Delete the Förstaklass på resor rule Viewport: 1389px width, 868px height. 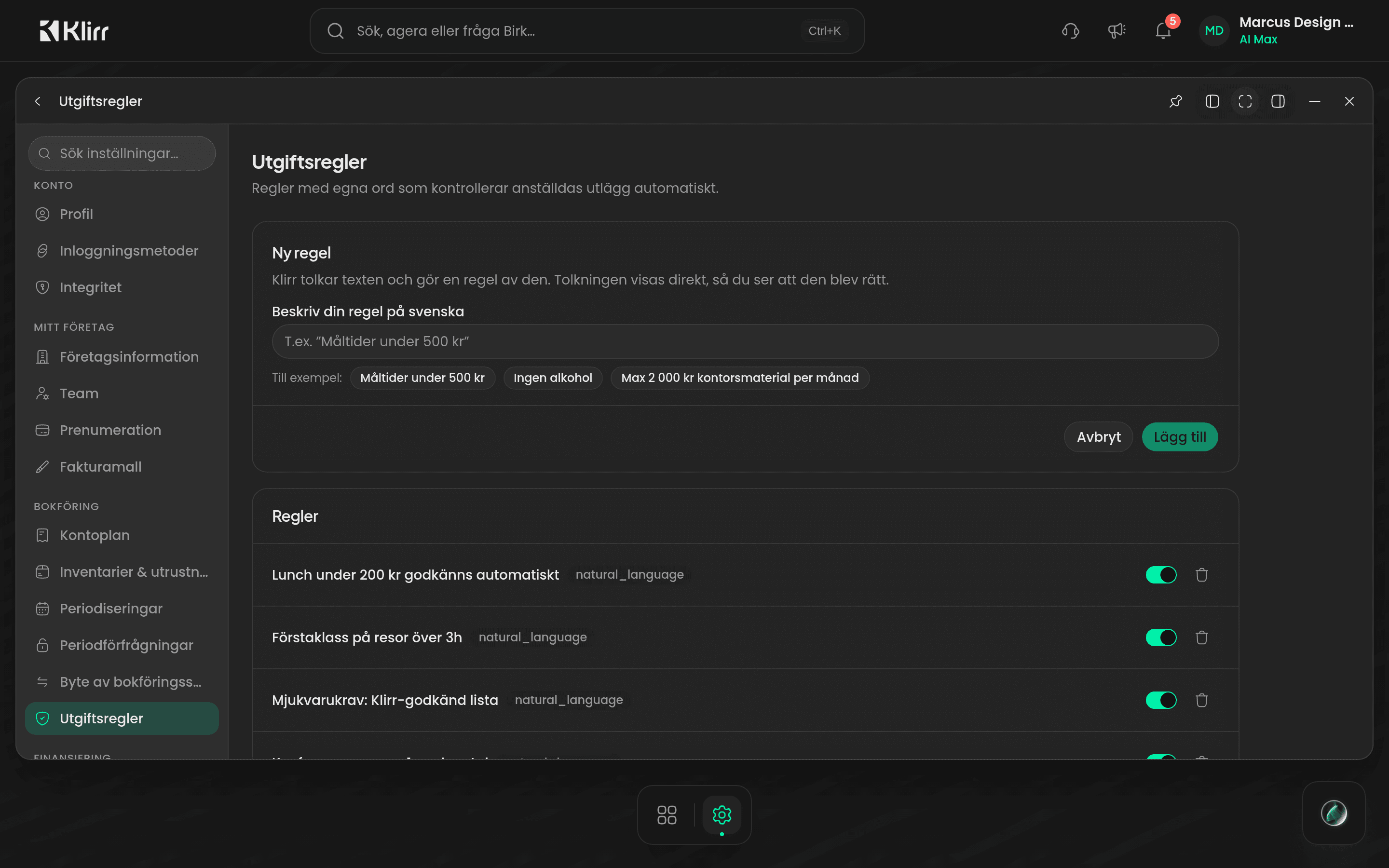1202,637
